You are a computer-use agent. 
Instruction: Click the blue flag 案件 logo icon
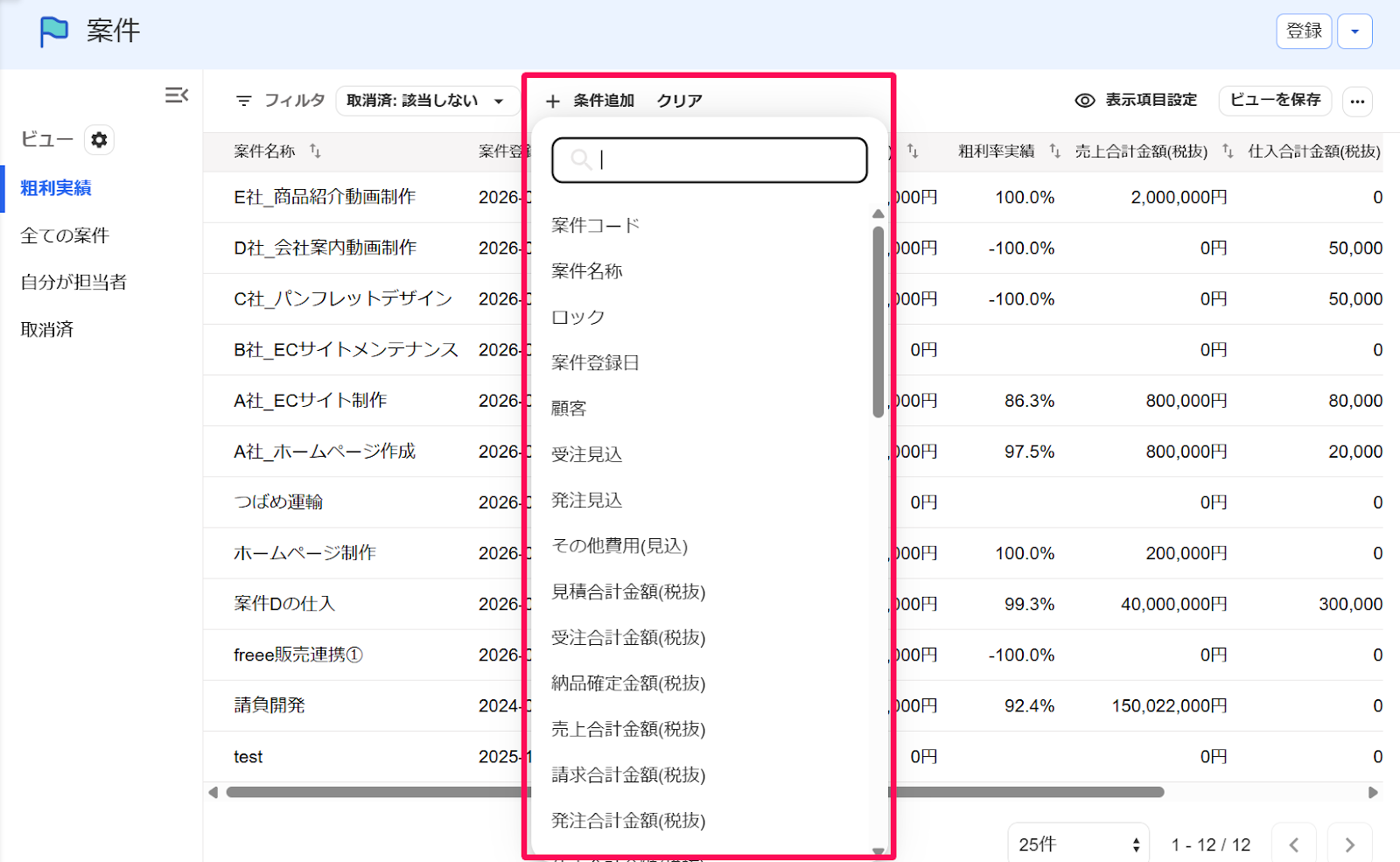coord(54,32)
